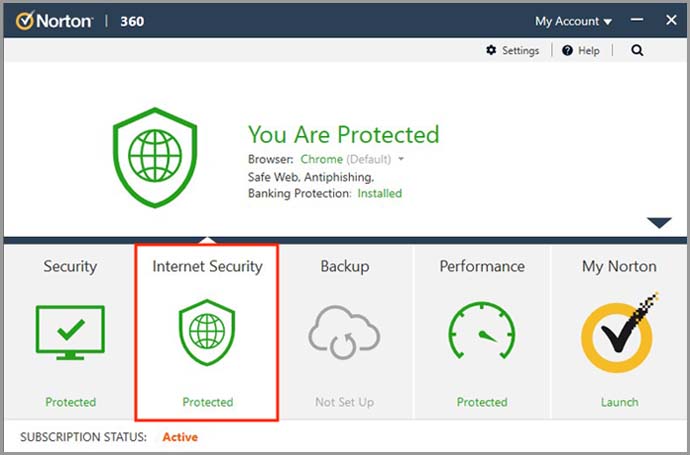
Task: Collapse the panel using the down triangle
Action: pyautogui.click(x=659, y=223)
